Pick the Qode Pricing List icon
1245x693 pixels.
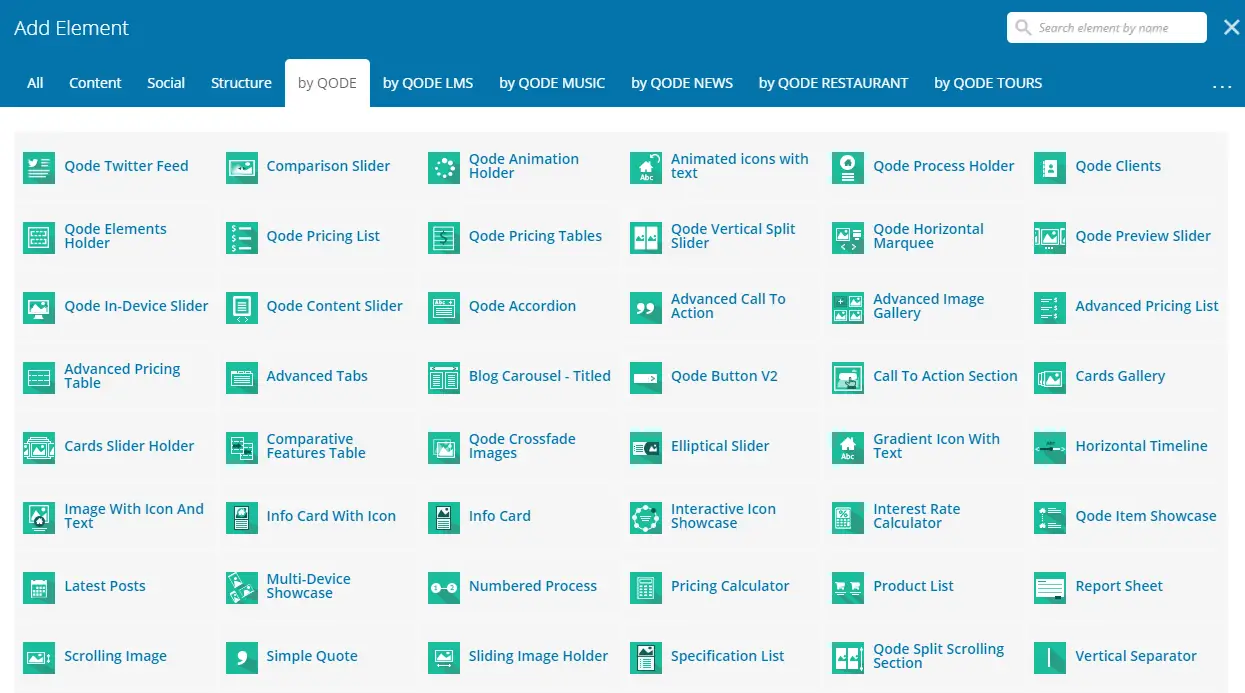point(241,237)
